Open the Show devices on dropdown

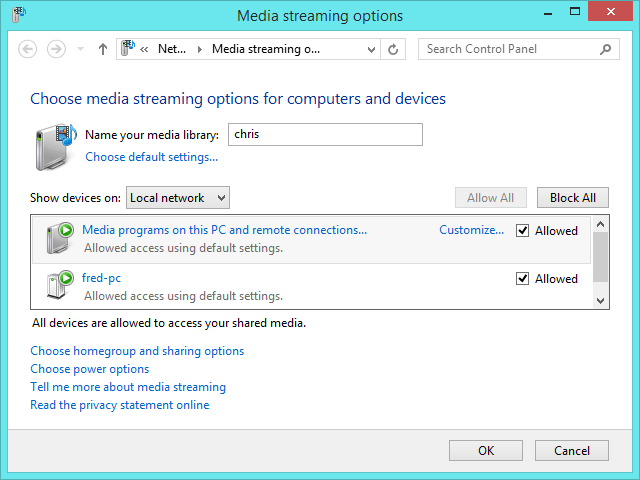coord(179,198)
